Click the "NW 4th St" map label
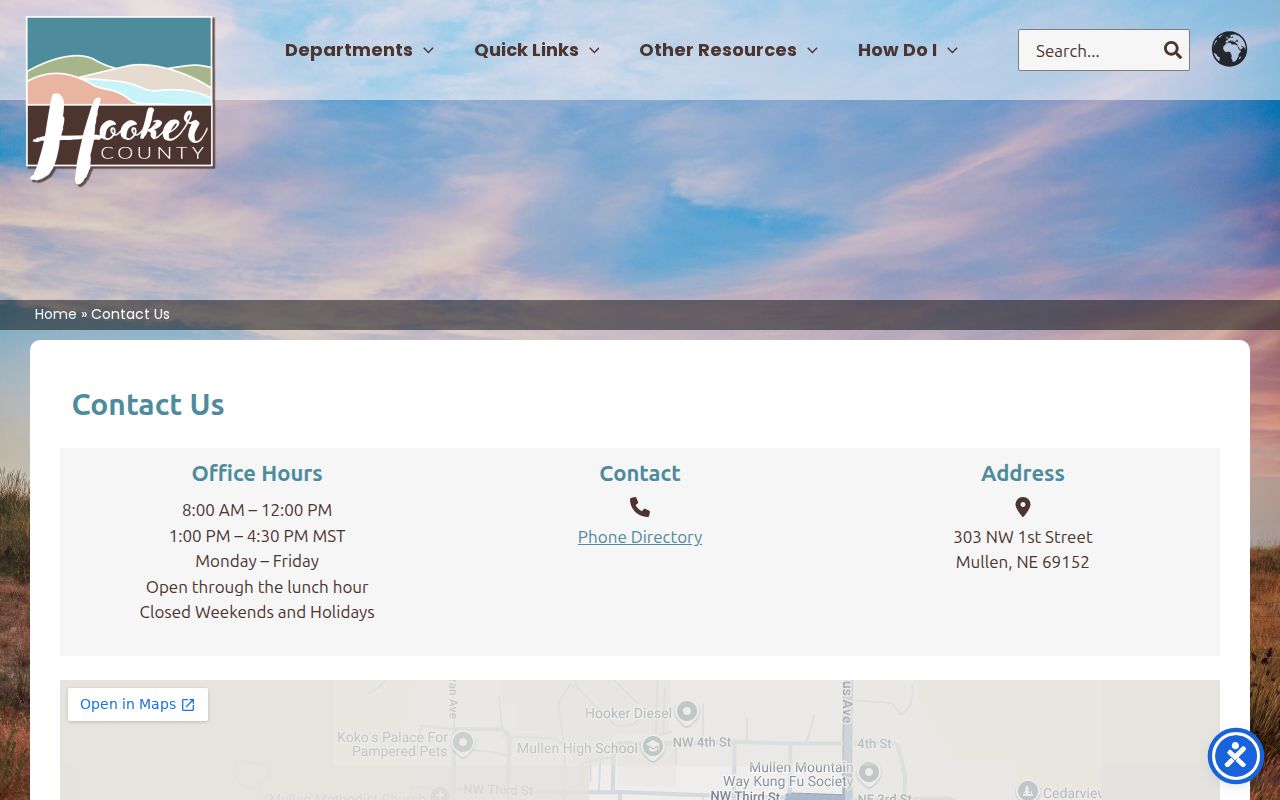Screen dimensions: 1280x800 pos(702,742)
